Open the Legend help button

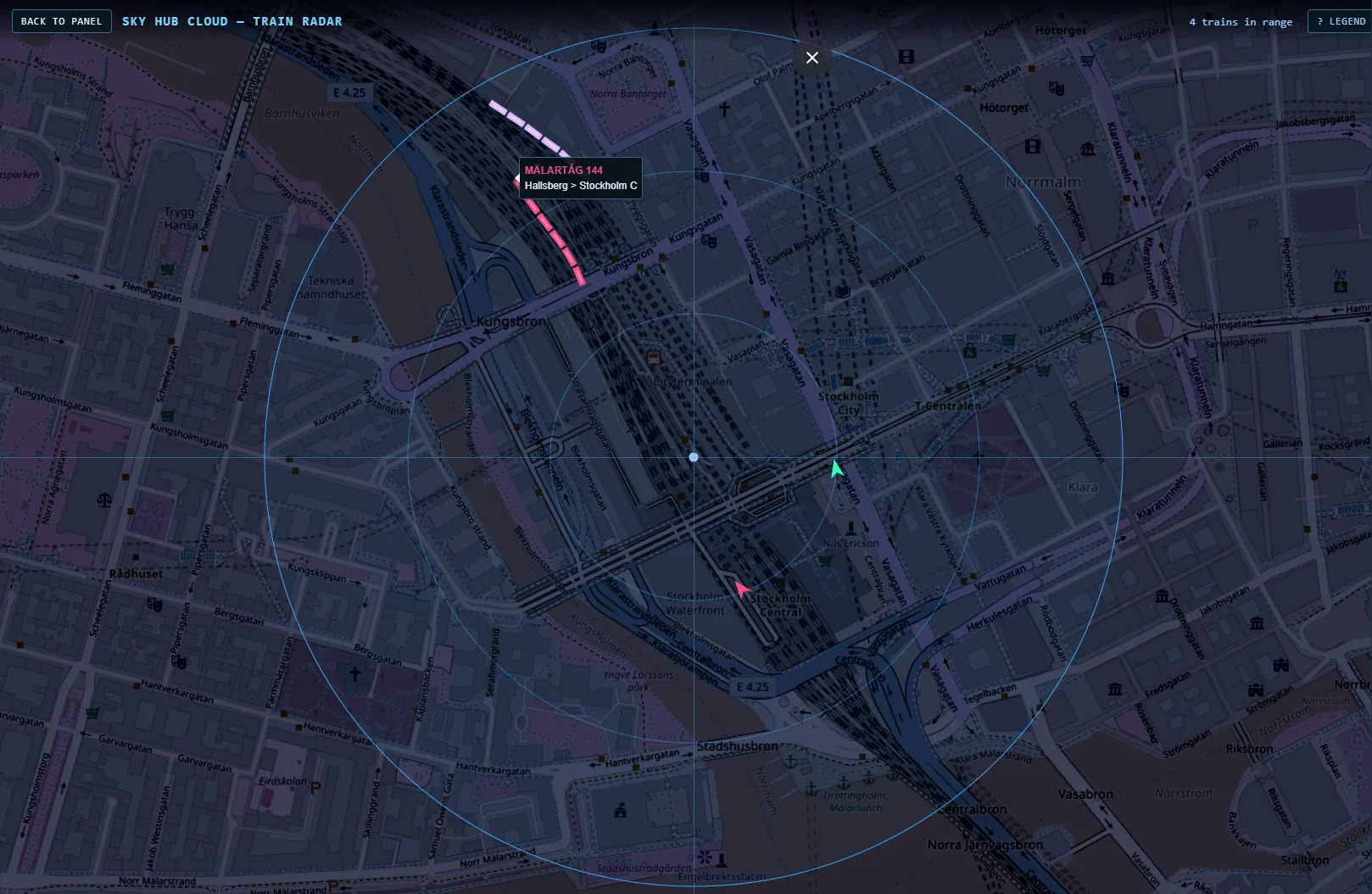(x=1340, y=21)
